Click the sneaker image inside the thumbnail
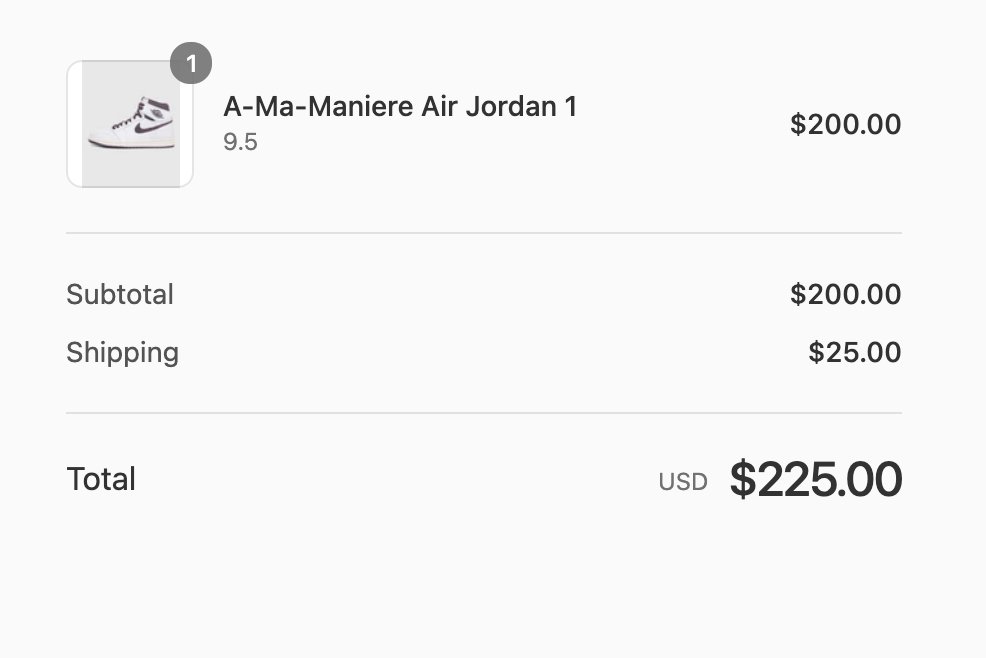Image resolution: width=986 pixels, height=658 pixels. (x=132, y=123)
